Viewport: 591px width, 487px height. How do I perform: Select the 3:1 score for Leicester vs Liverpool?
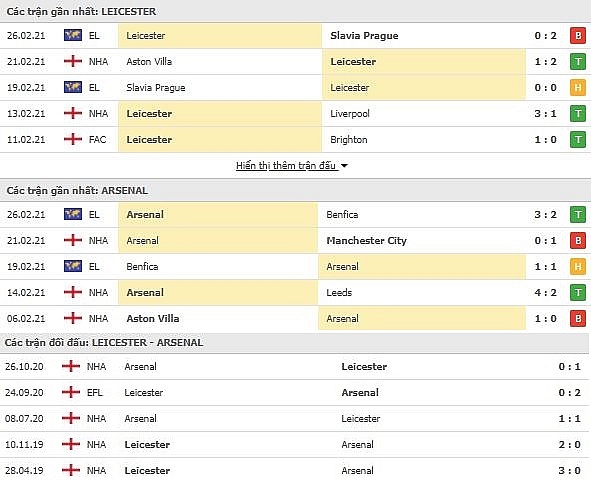[545, 113]
